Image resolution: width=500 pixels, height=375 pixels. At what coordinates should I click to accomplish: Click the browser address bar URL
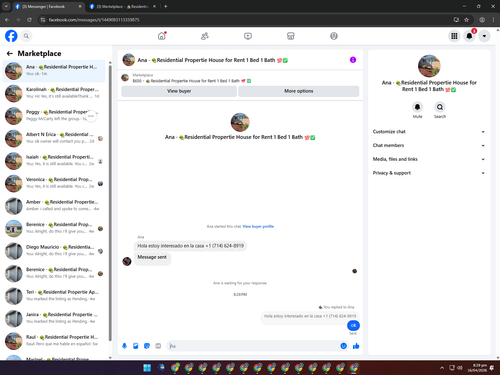[94, 20]
